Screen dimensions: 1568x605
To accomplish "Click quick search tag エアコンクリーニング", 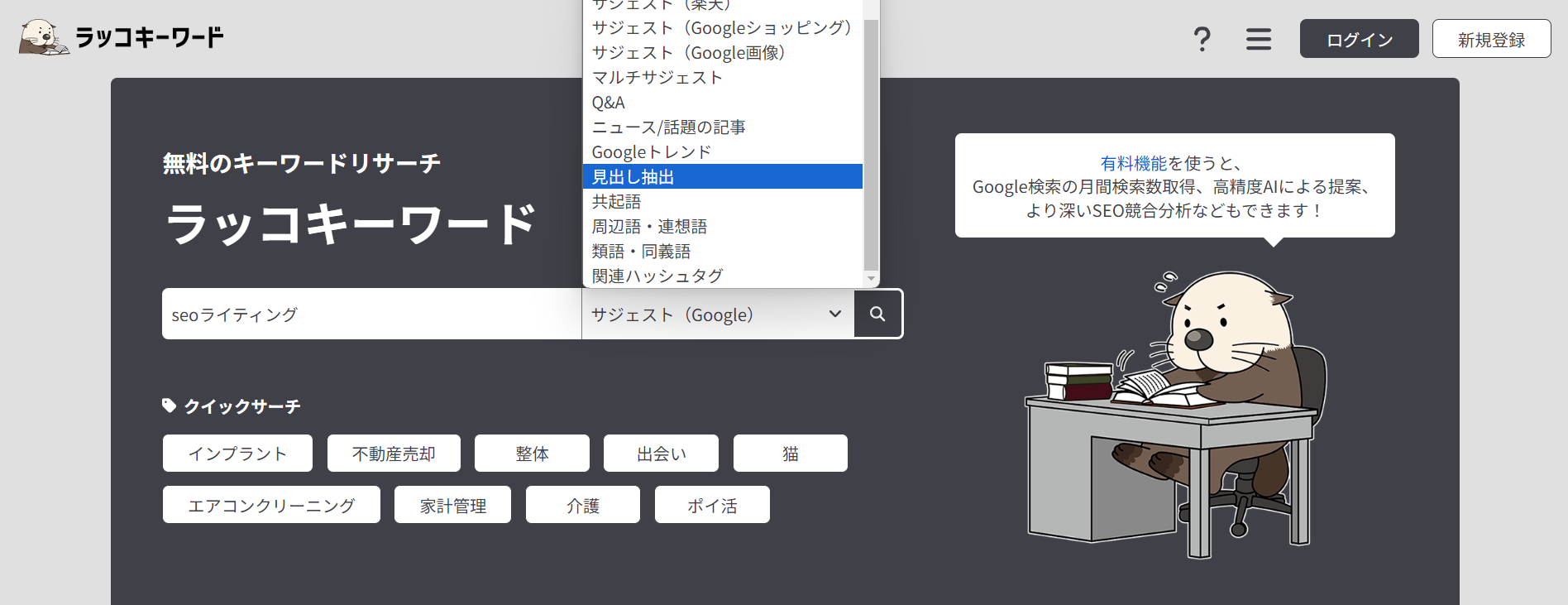I will tap(271, 505).
